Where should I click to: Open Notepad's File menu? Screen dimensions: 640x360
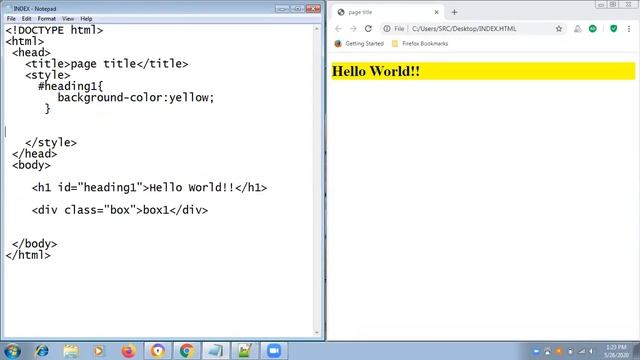point(11,19)
